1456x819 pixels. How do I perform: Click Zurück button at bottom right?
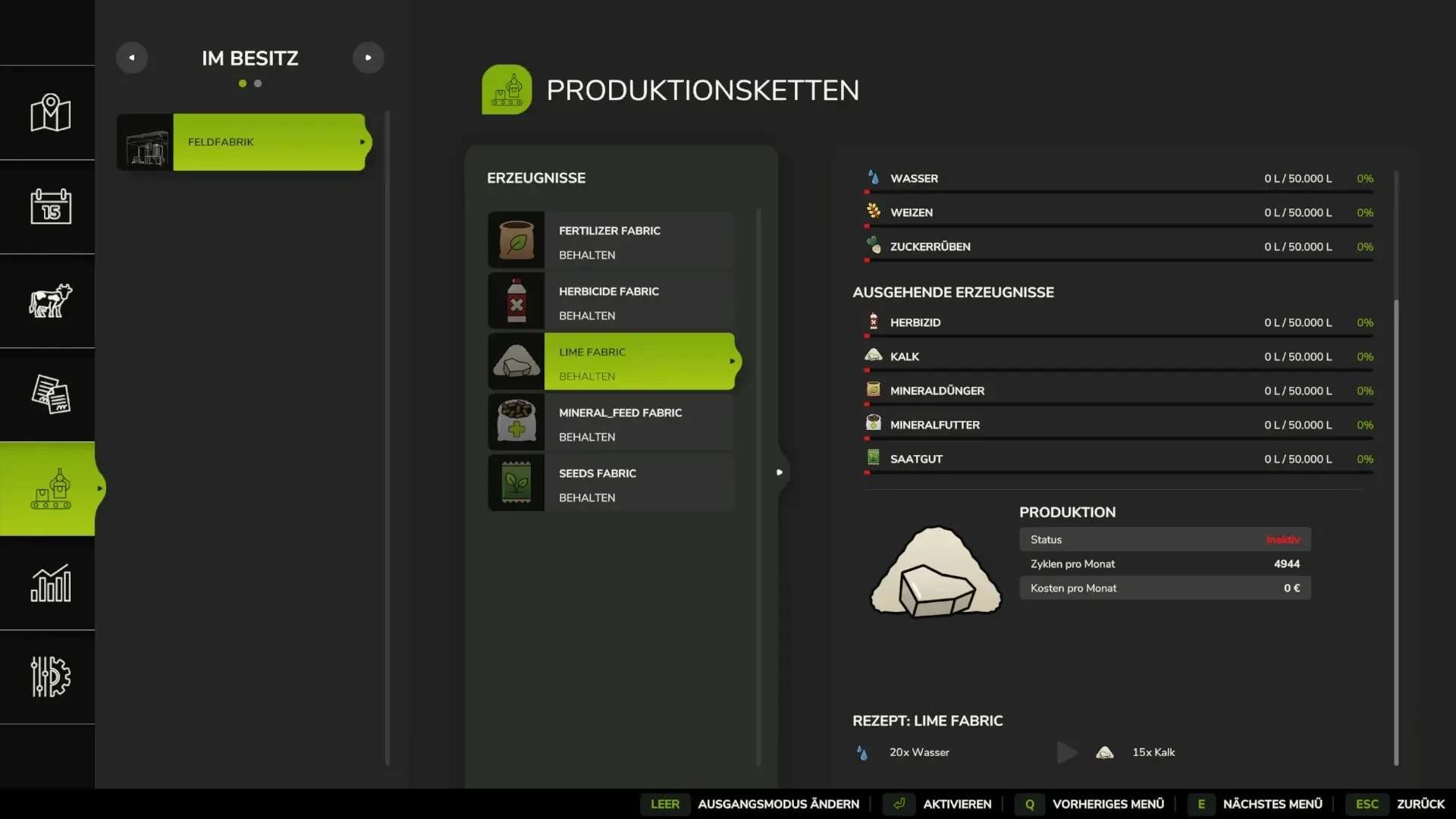[x=1420, y=804]
